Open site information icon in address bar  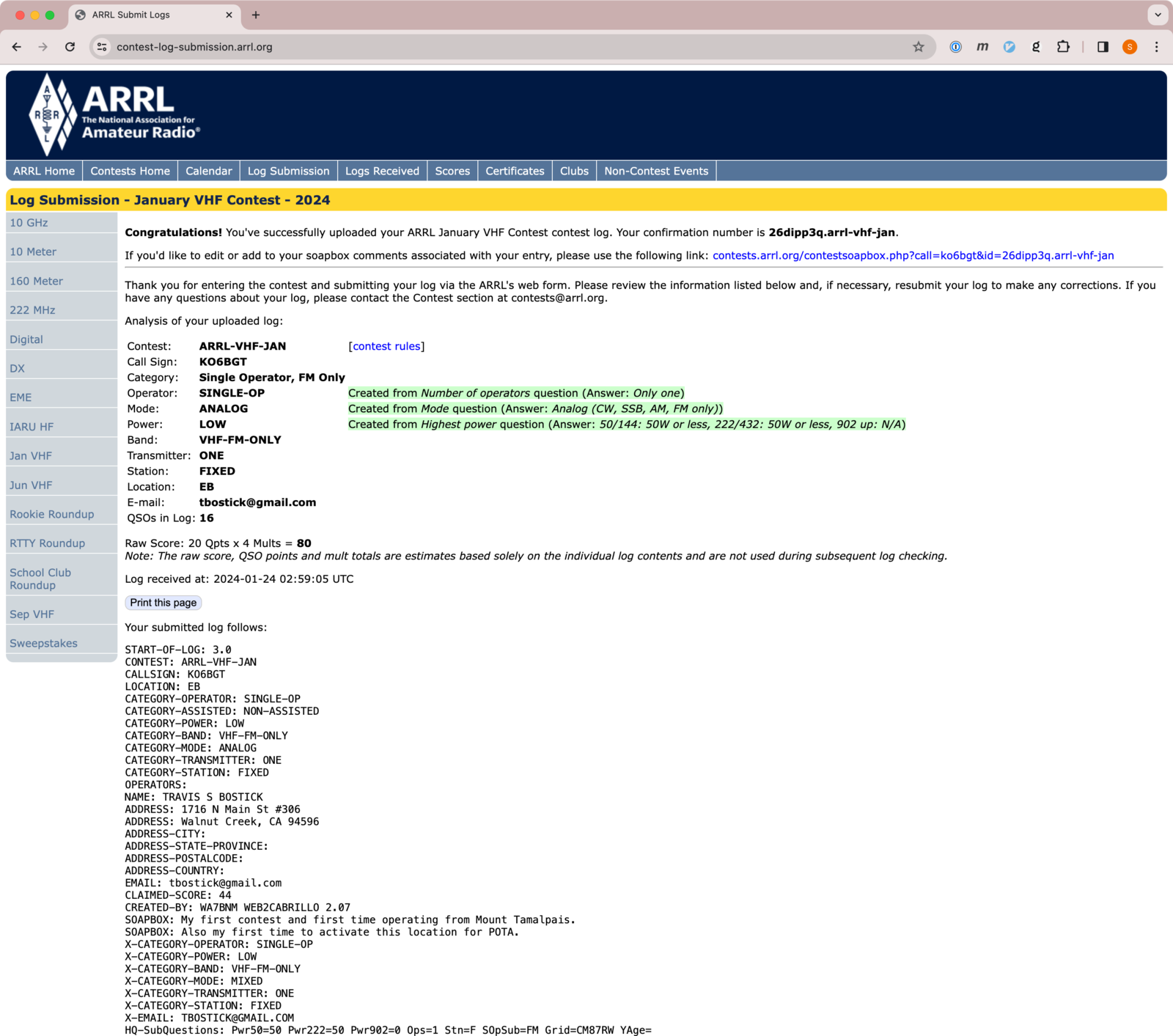pyautogui.click(x=102, y=47)
